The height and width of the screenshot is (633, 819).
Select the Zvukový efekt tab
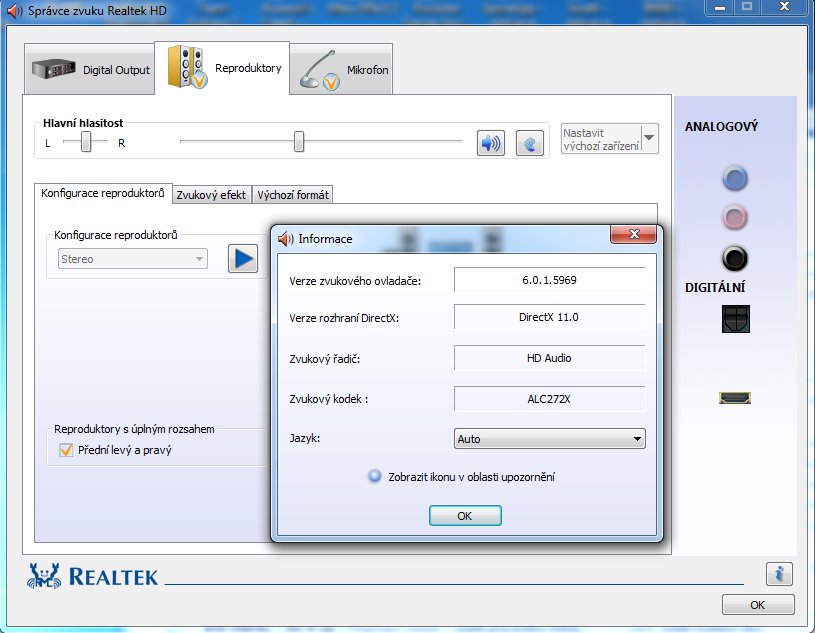[x=211, y=195]
